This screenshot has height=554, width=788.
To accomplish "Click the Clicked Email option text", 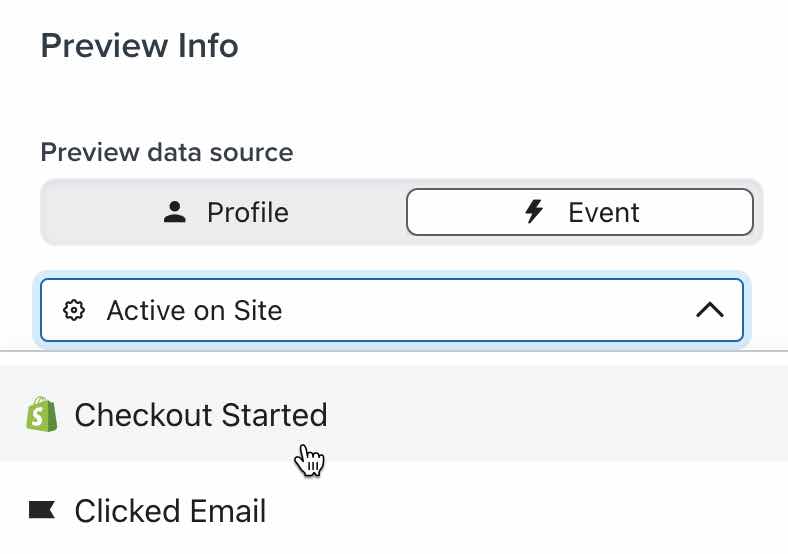I will pos(170,511).
